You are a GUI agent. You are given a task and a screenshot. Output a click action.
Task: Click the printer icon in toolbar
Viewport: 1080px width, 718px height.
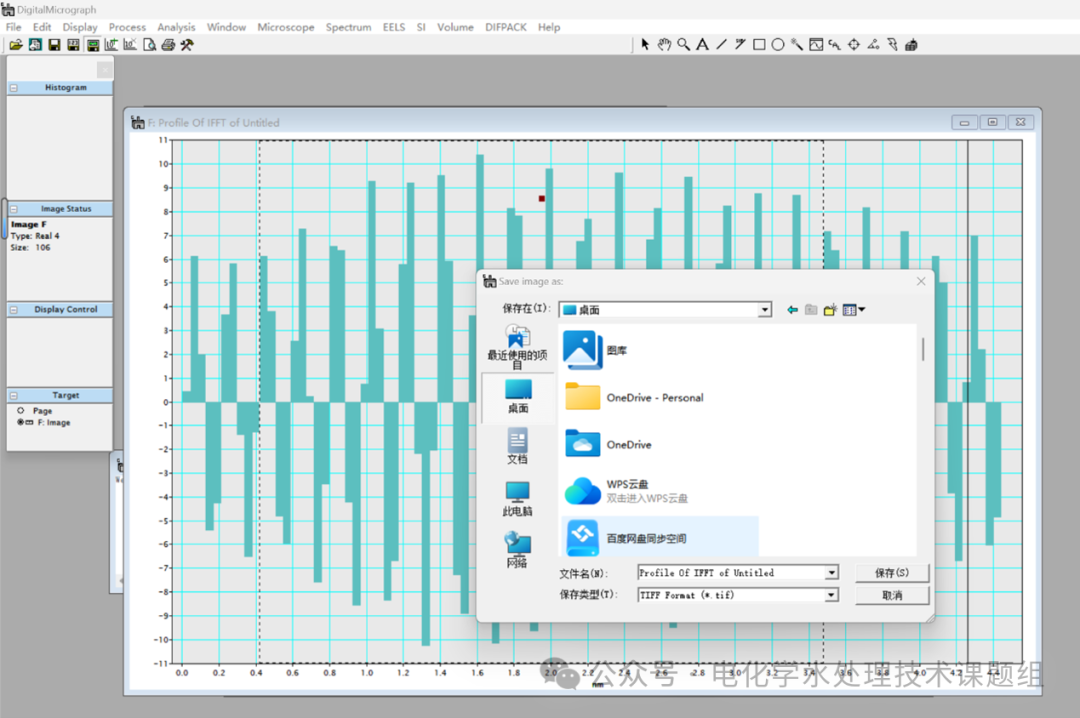click(x=168, y=45)
